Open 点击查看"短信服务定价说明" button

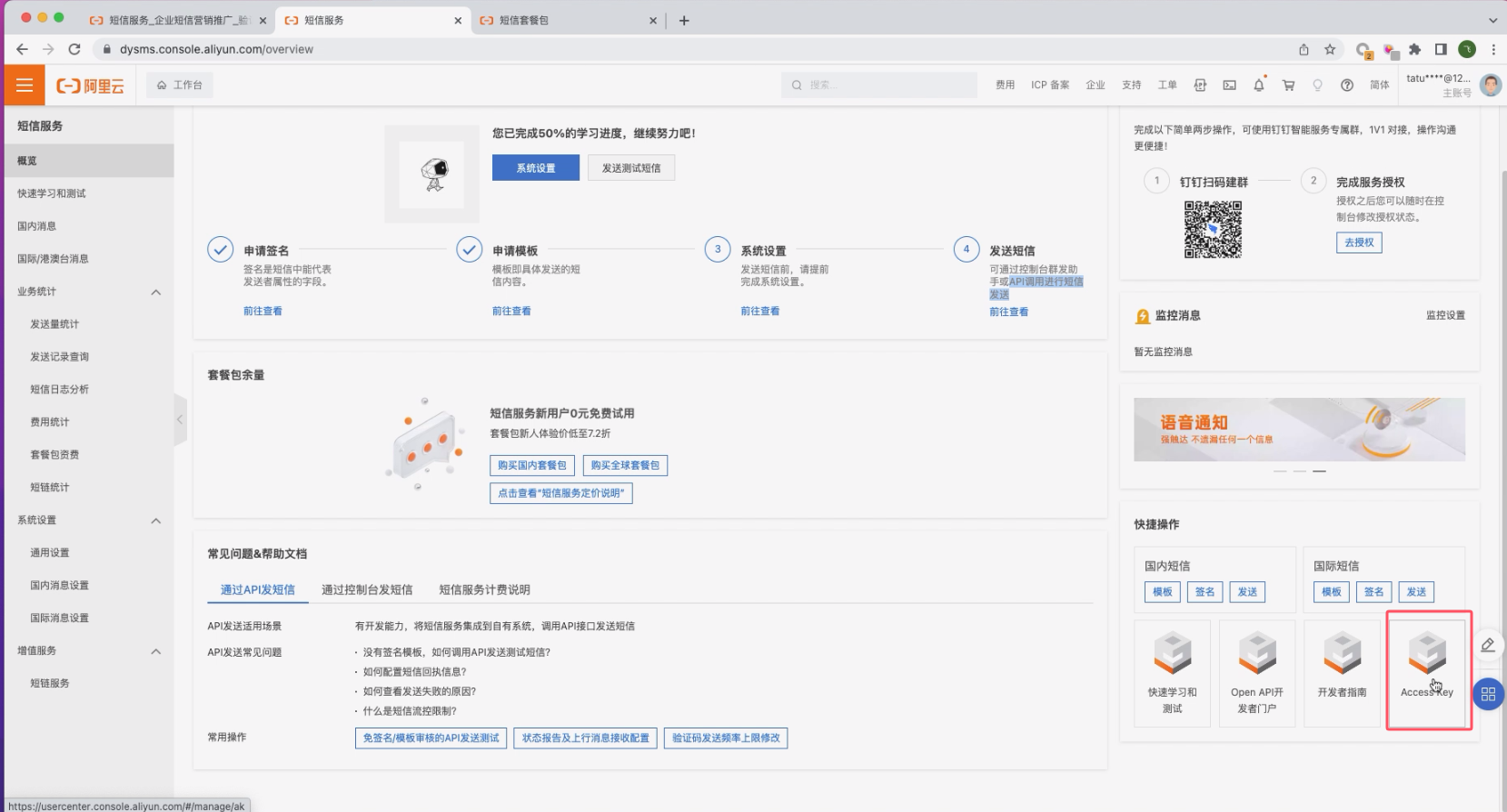pyautogui.click(x=561, y=493)
